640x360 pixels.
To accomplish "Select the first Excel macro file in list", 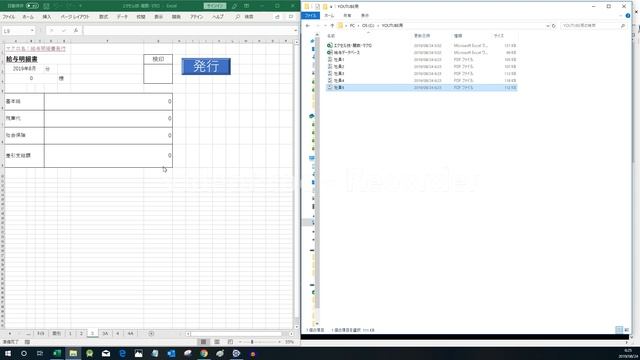I will click(x=421, y=45).
